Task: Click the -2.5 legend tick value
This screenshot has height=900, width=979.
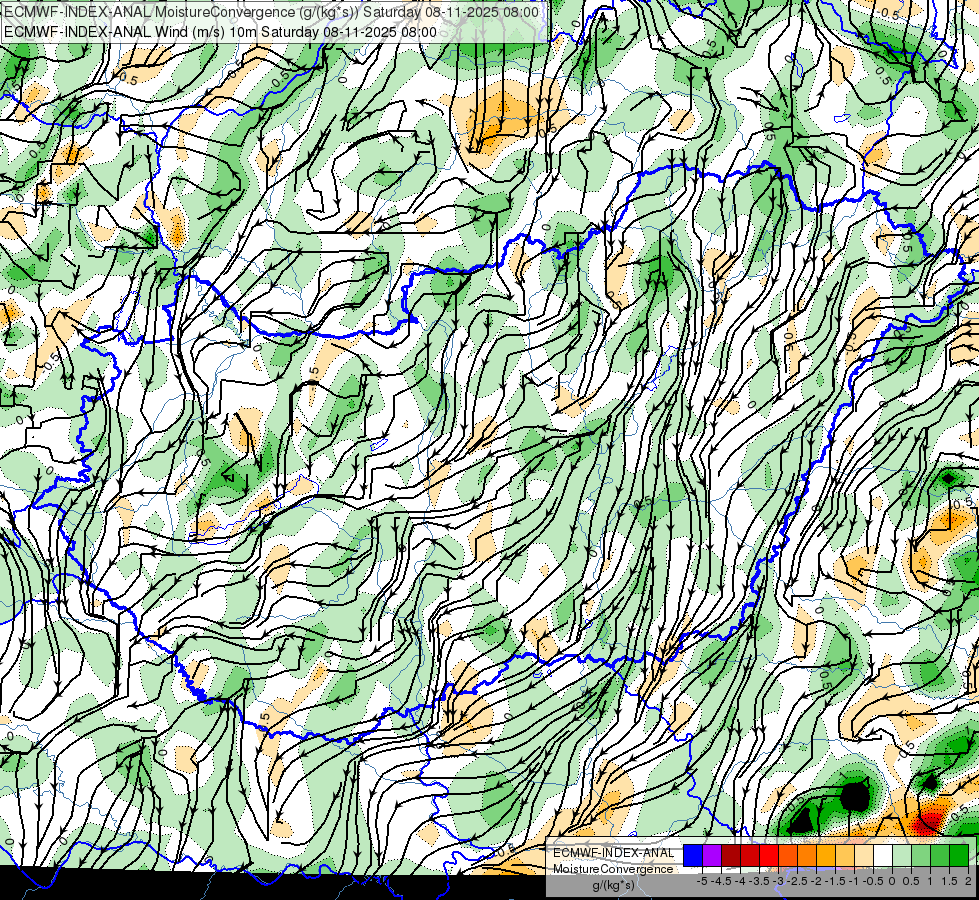Action: click(x=797, y=881)
